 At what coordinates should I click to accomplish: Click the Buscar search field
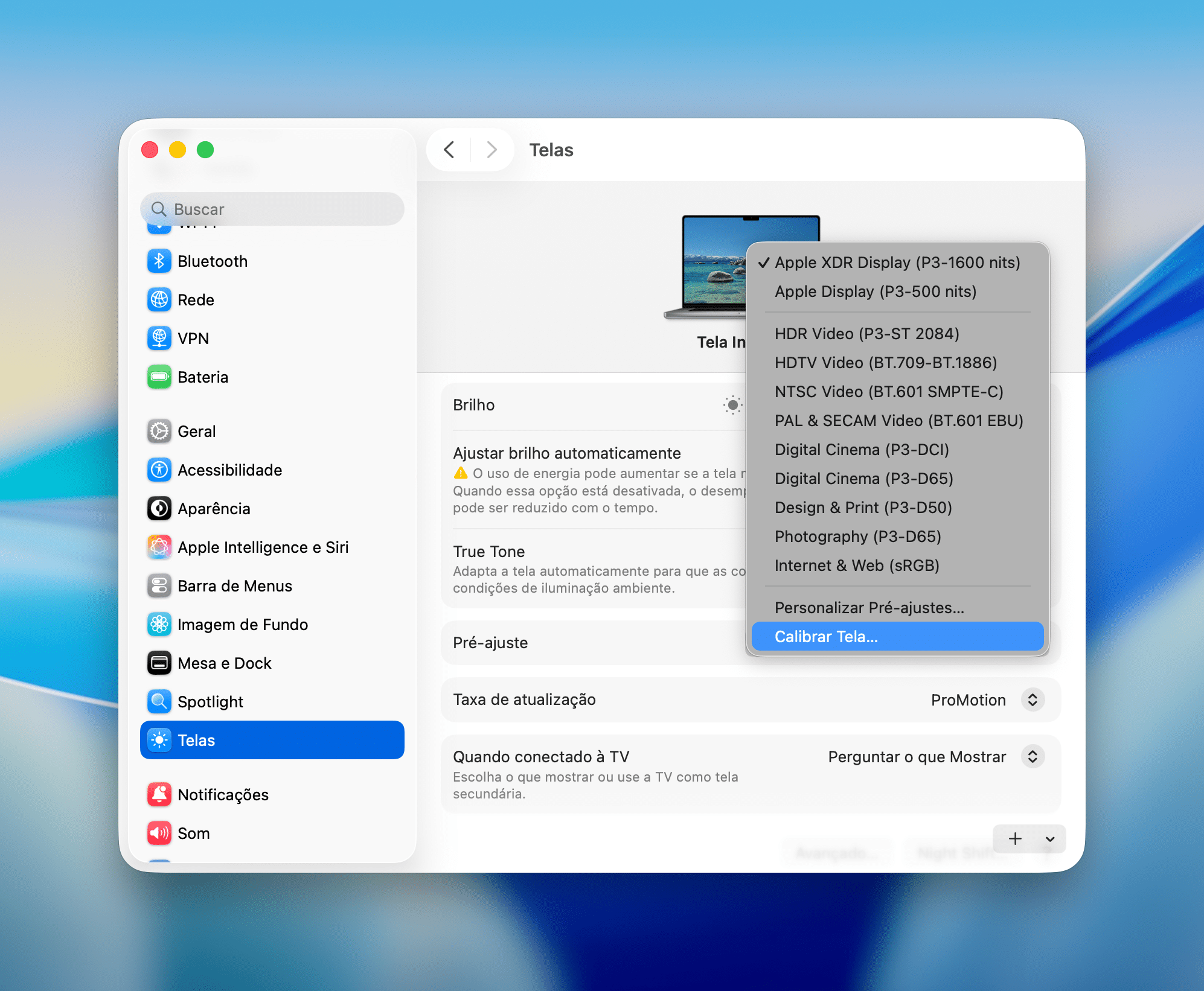[x=272, y=209]
